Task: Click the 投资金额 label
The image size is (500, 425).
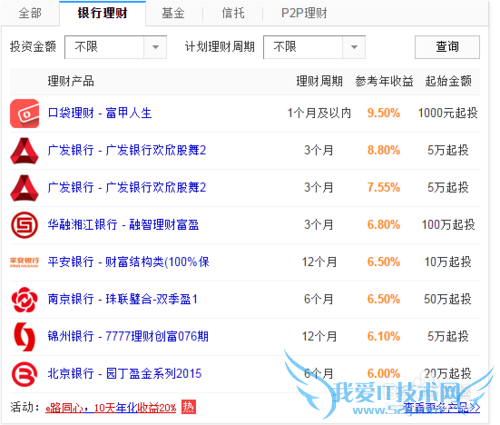Action: click(33, 47)
